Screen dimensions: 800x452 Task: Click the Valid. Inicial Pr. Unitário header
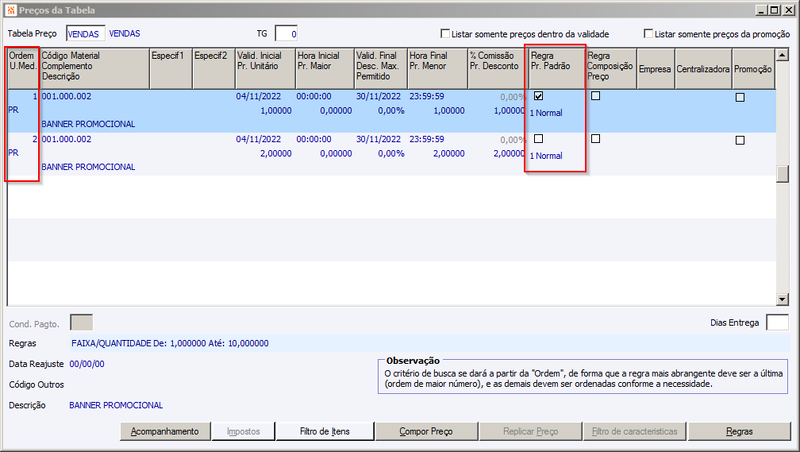(265, 69)
